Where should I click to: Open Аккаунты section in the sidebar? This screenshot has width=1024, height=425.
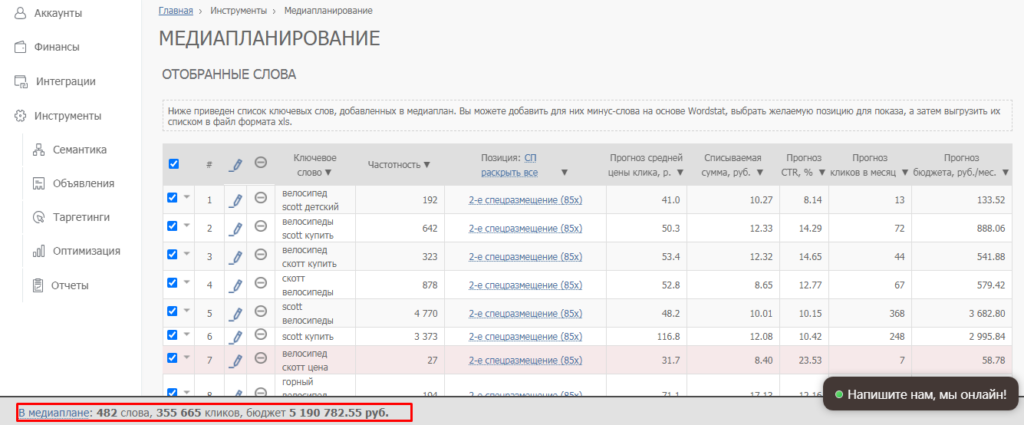[x=58, y=13]
